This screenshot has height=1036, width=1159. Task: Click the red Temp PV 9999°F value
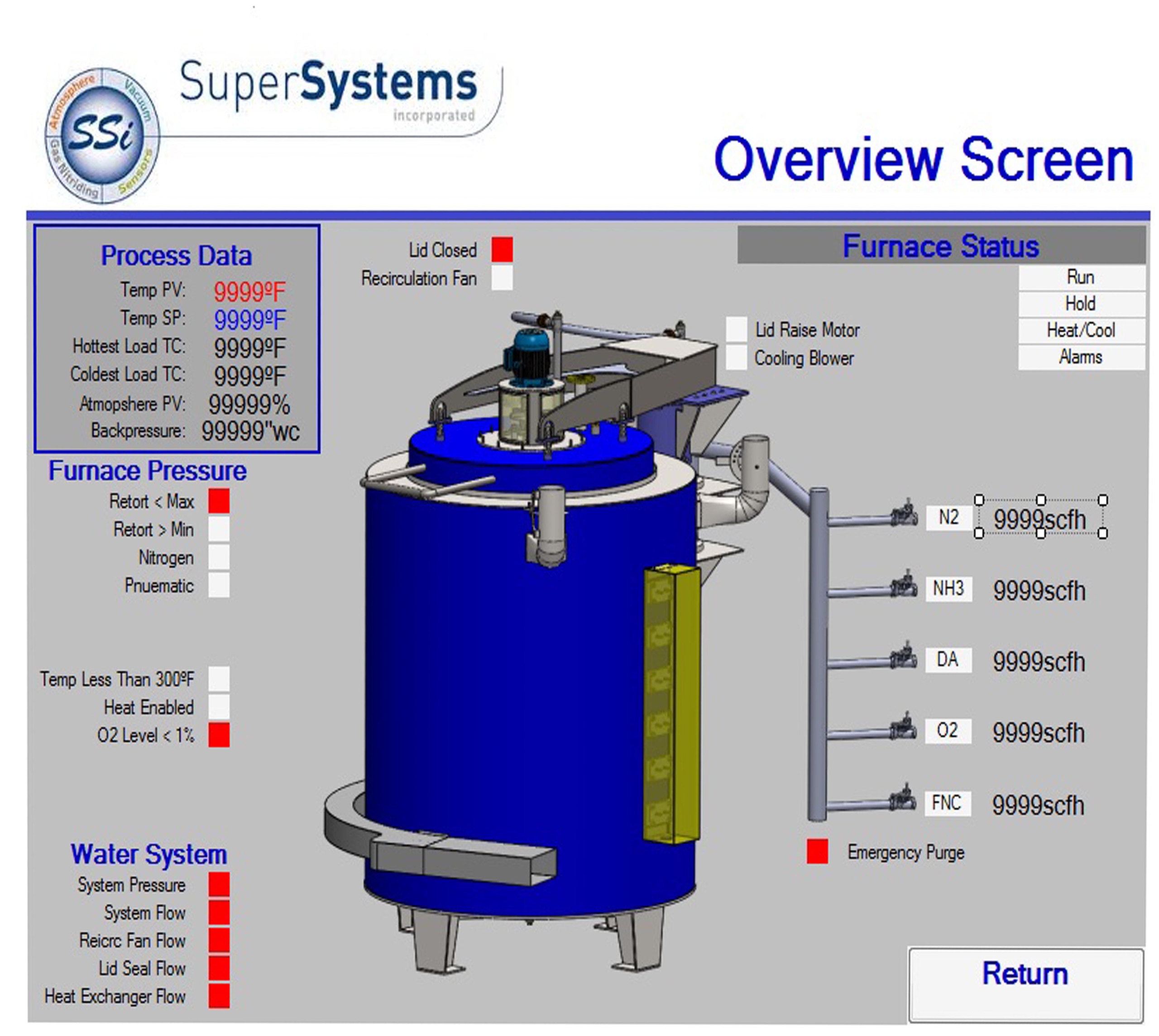(249, 292)
